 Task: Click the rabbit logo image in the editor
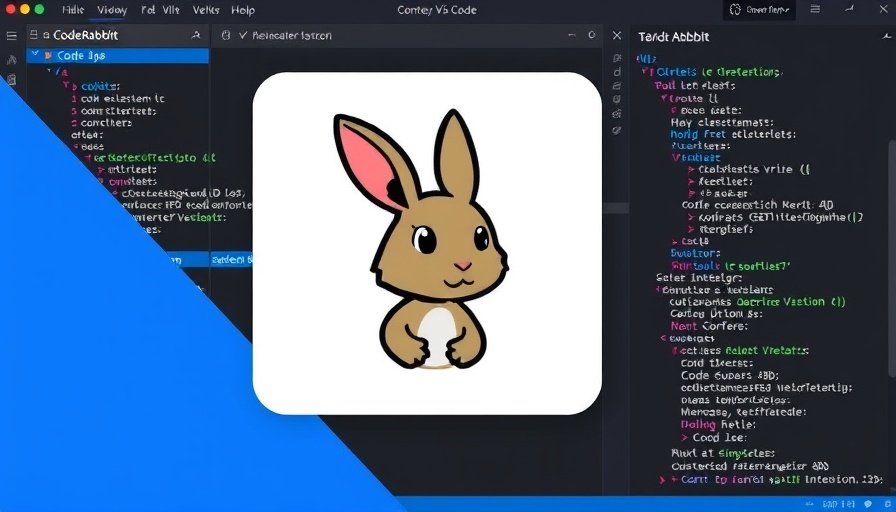point(427,243)
